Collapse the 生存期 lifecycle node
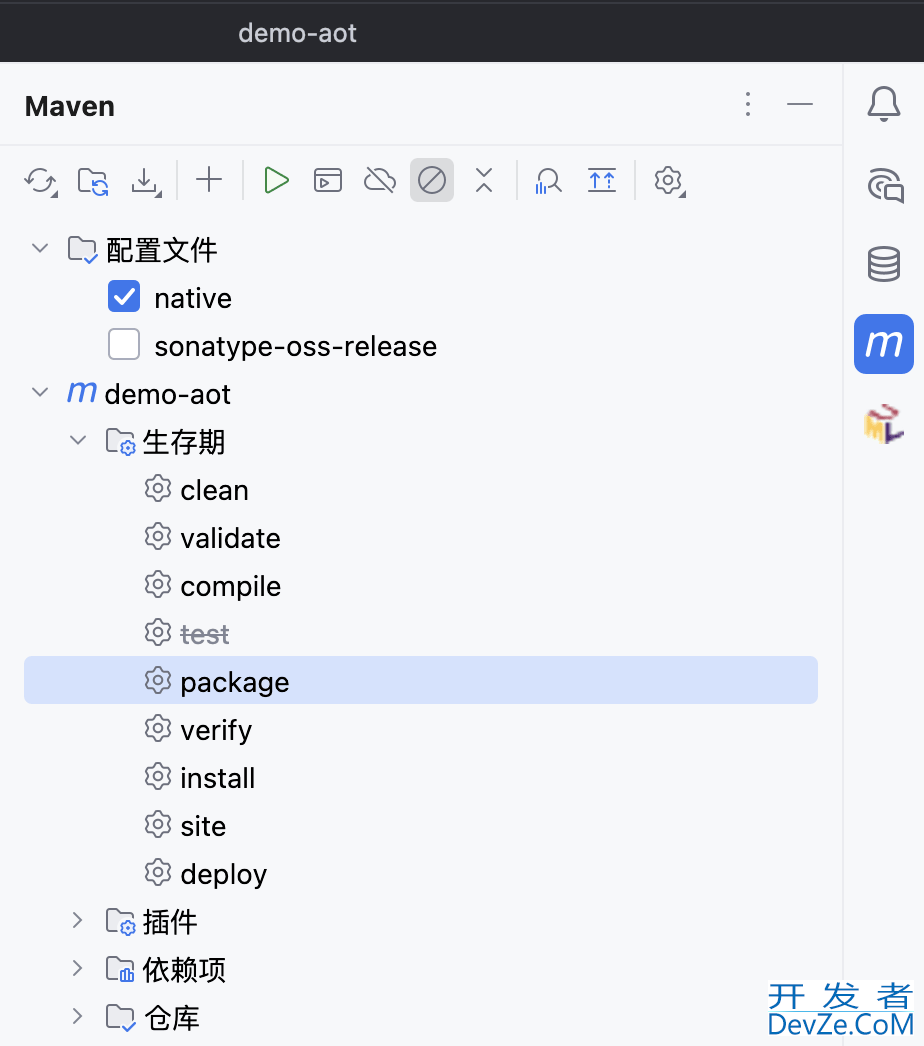Viewport: 924px width, 1046px height. click(78, 441)
